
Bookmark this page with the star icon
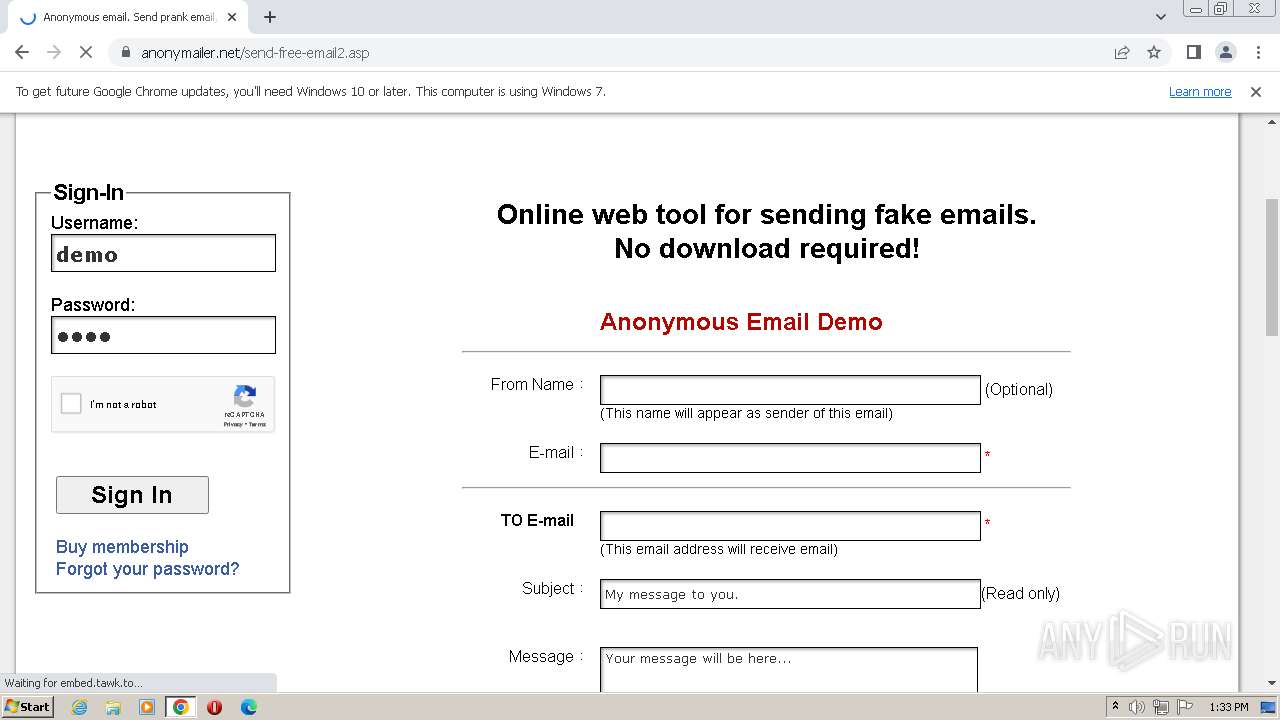point(1154,52)
